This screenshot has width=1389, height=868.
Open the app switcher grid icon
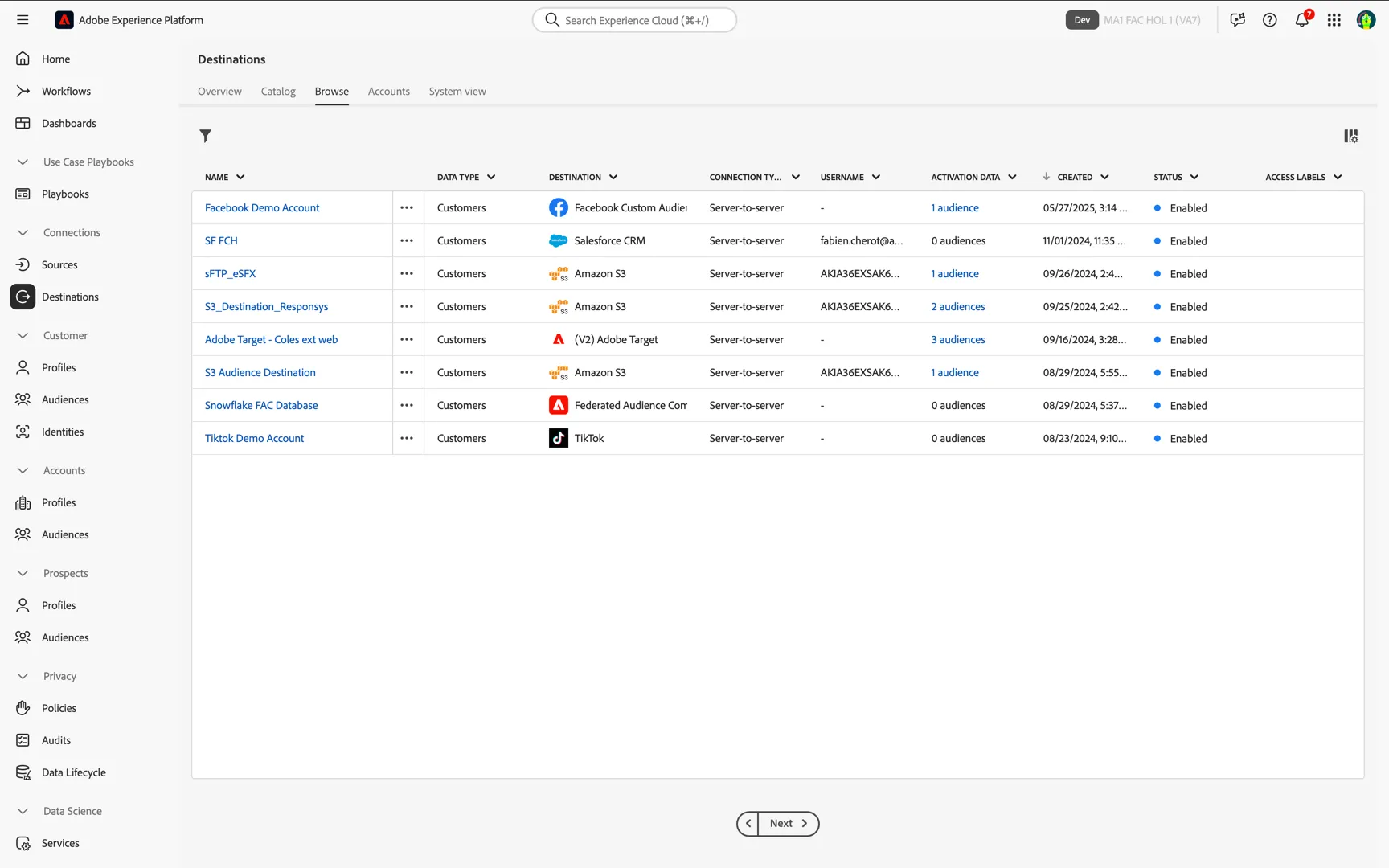tap(1334, 20)
